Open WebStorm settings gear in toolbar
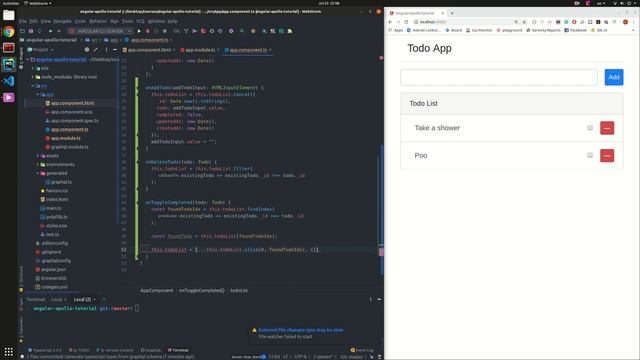640x360 pixels. click(231, 31)
